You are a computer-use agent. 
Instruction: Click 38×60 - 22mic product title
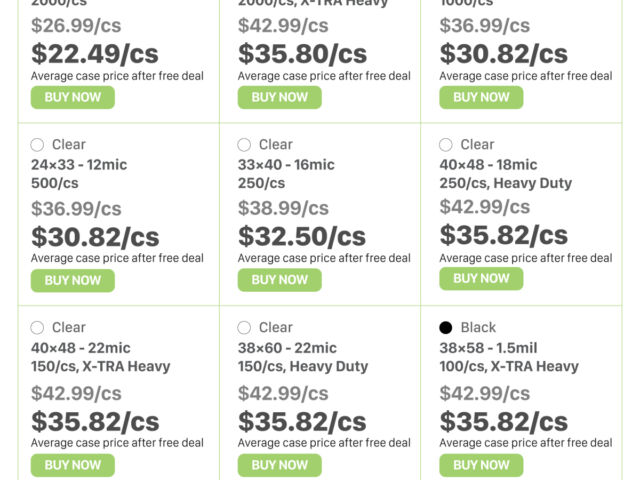[287, 348]
